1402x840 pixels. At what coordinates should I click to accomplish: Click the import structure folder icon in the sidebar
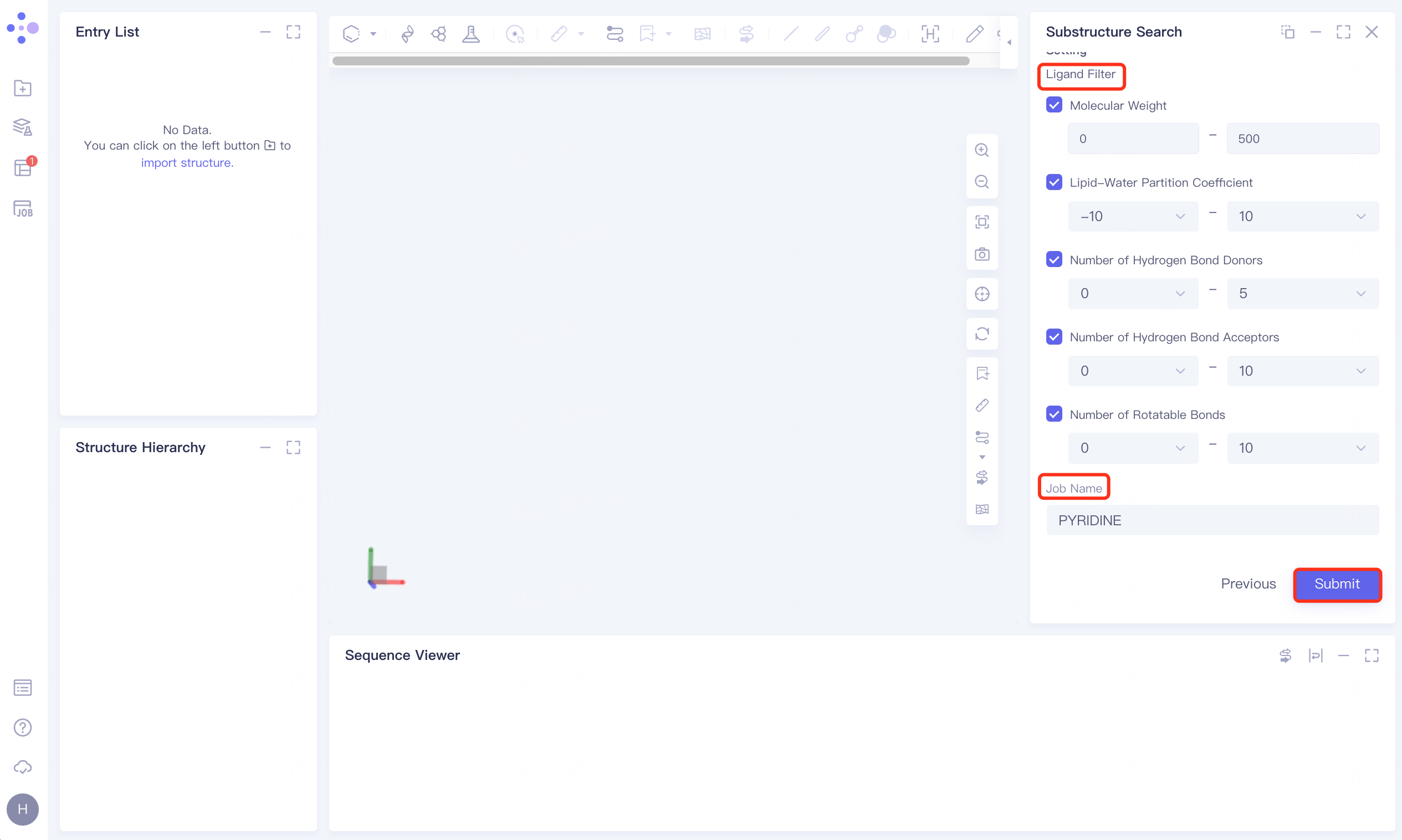click(x=23, y=88)
